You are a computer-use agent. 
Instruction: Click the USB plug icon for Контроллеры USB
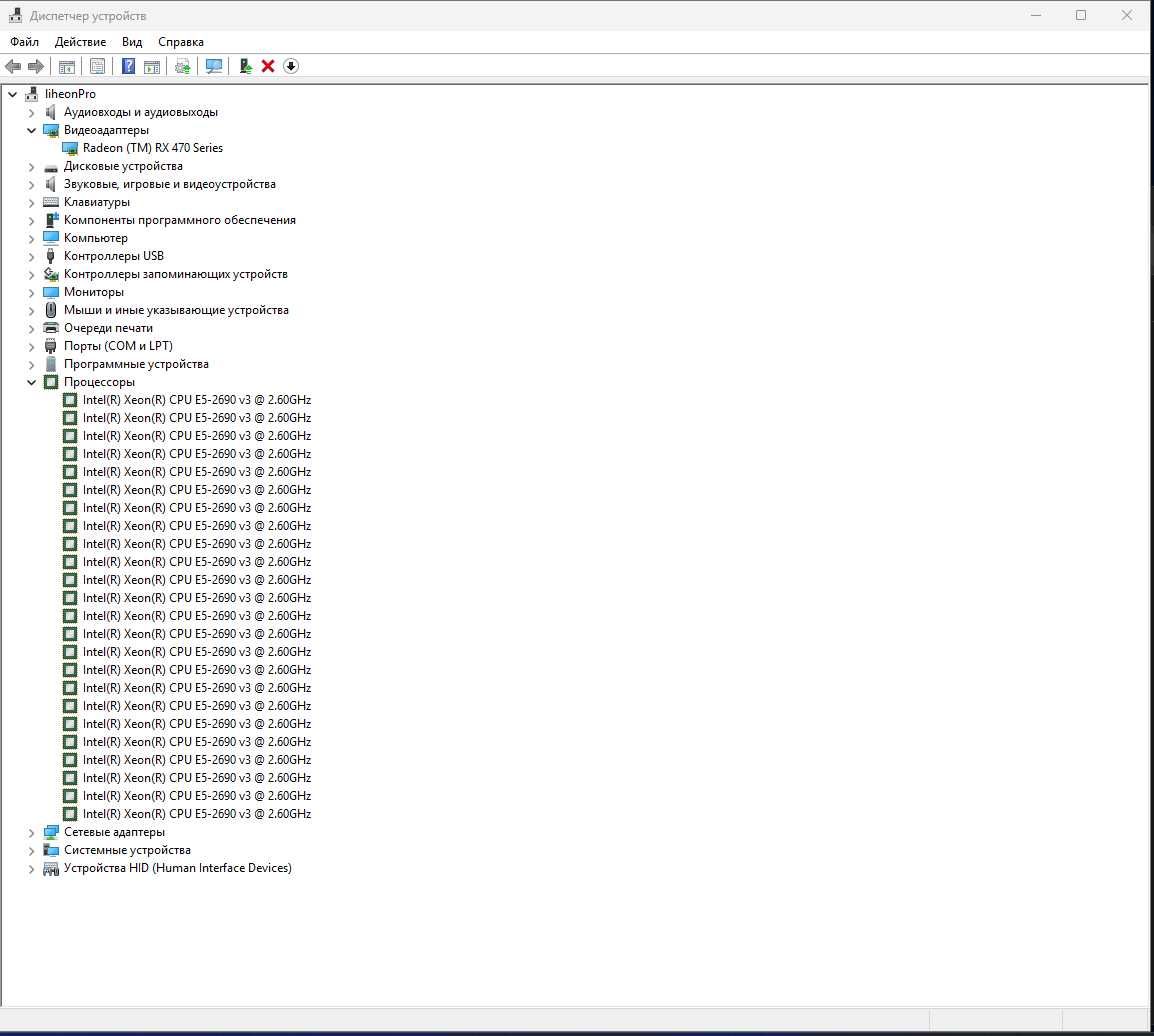point(51,256)
